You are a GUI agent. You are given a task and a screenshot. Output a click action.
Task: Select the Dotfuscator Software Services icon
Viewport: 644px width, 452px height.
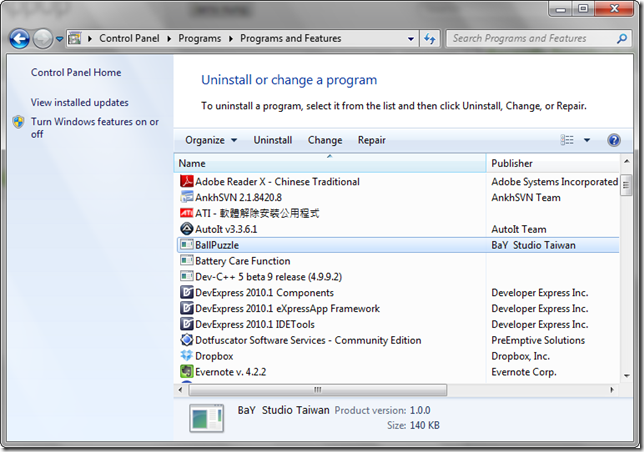[x=187, y=340]
